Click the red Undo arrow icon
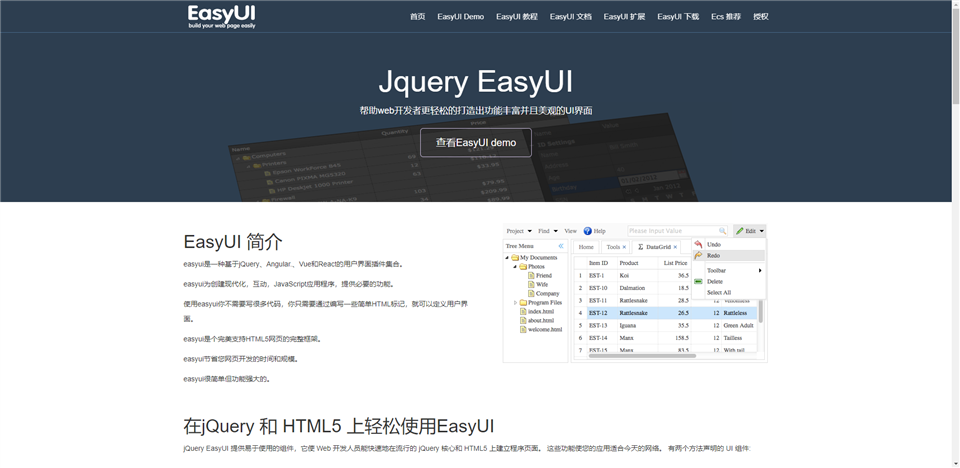The height and width of the screenshot is (468, 960). (699, 244)
